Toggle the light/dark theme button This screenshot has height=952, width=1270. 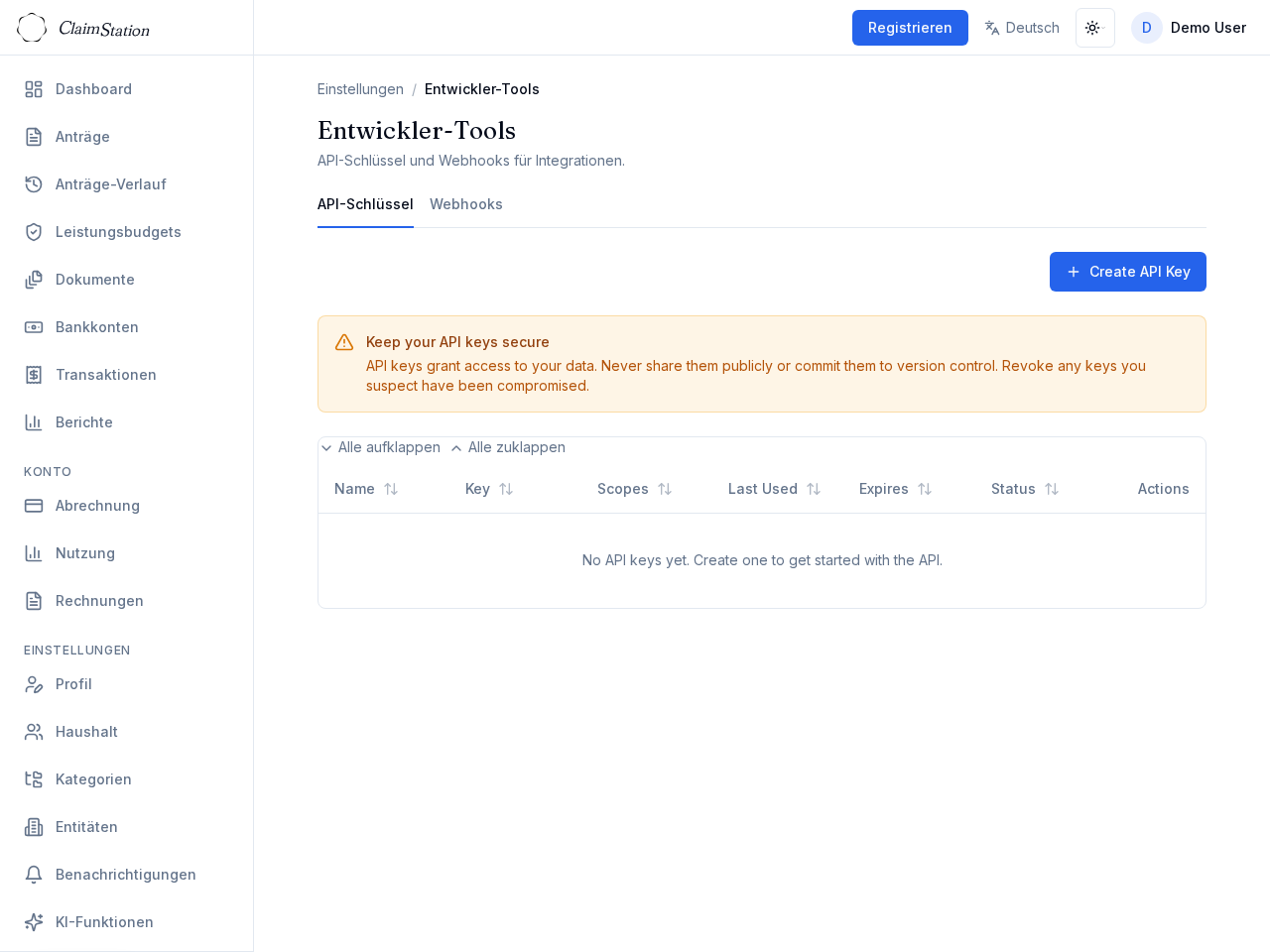coord(1094,28)
